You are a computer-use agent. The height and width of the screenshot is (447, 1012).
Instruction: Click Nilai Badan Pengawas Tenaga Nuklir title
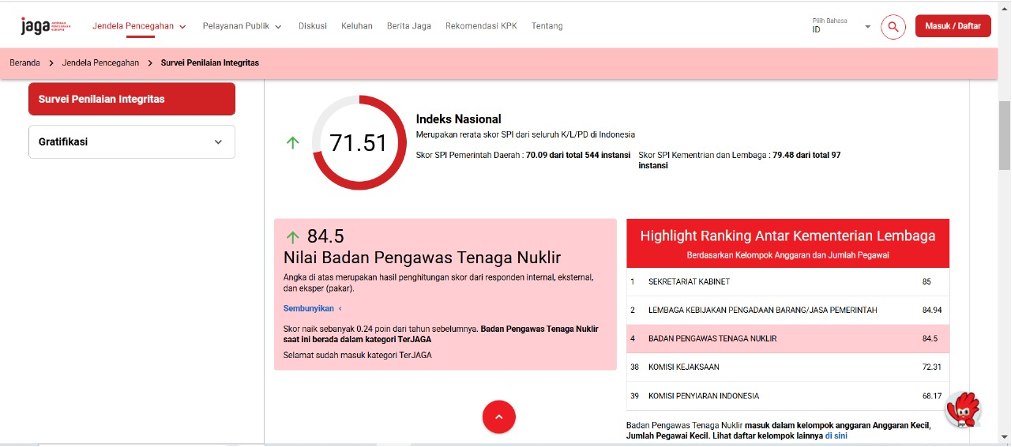pos(422,257)
